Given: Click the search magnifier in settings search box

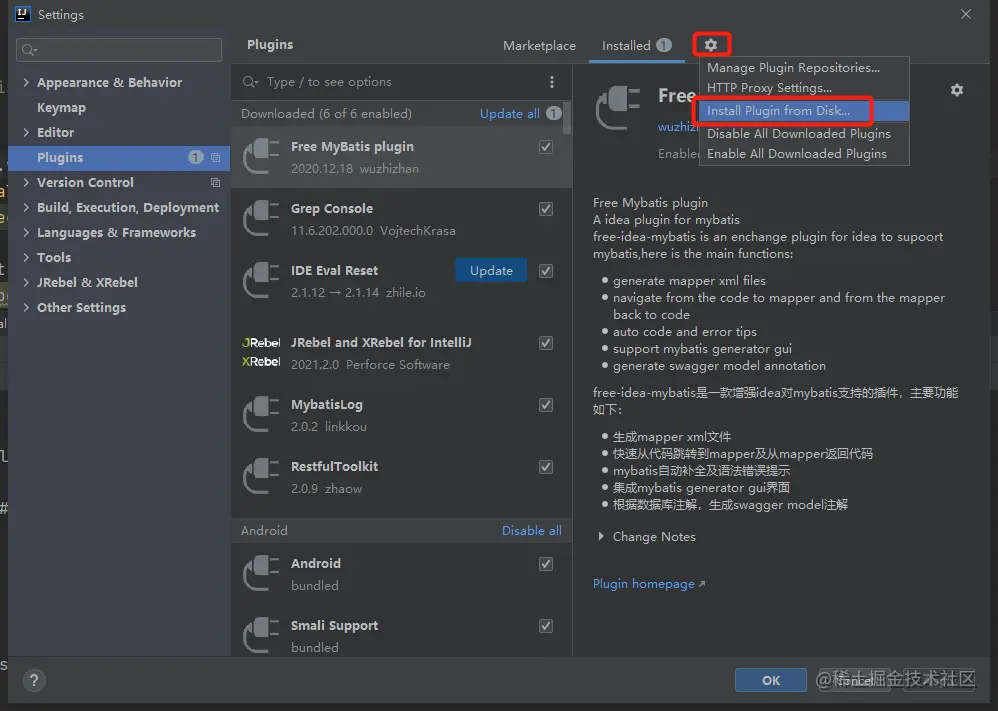Looking at the screenshot, I should coord(29,50).
